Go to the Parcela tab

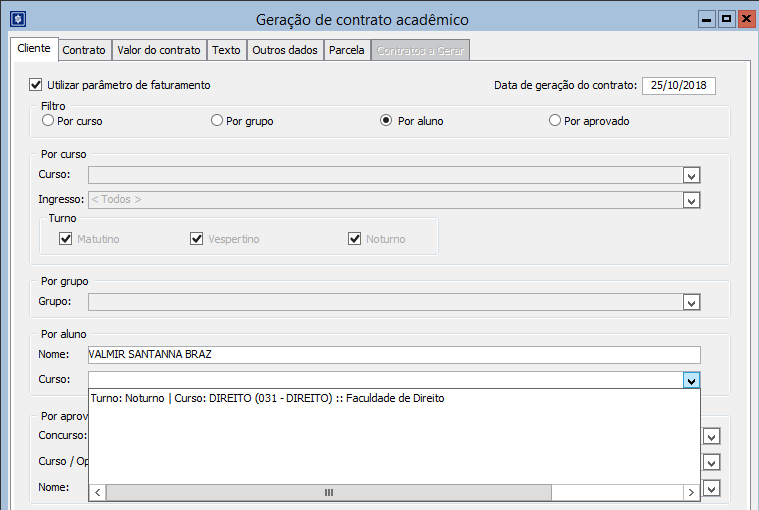point(347,50)
